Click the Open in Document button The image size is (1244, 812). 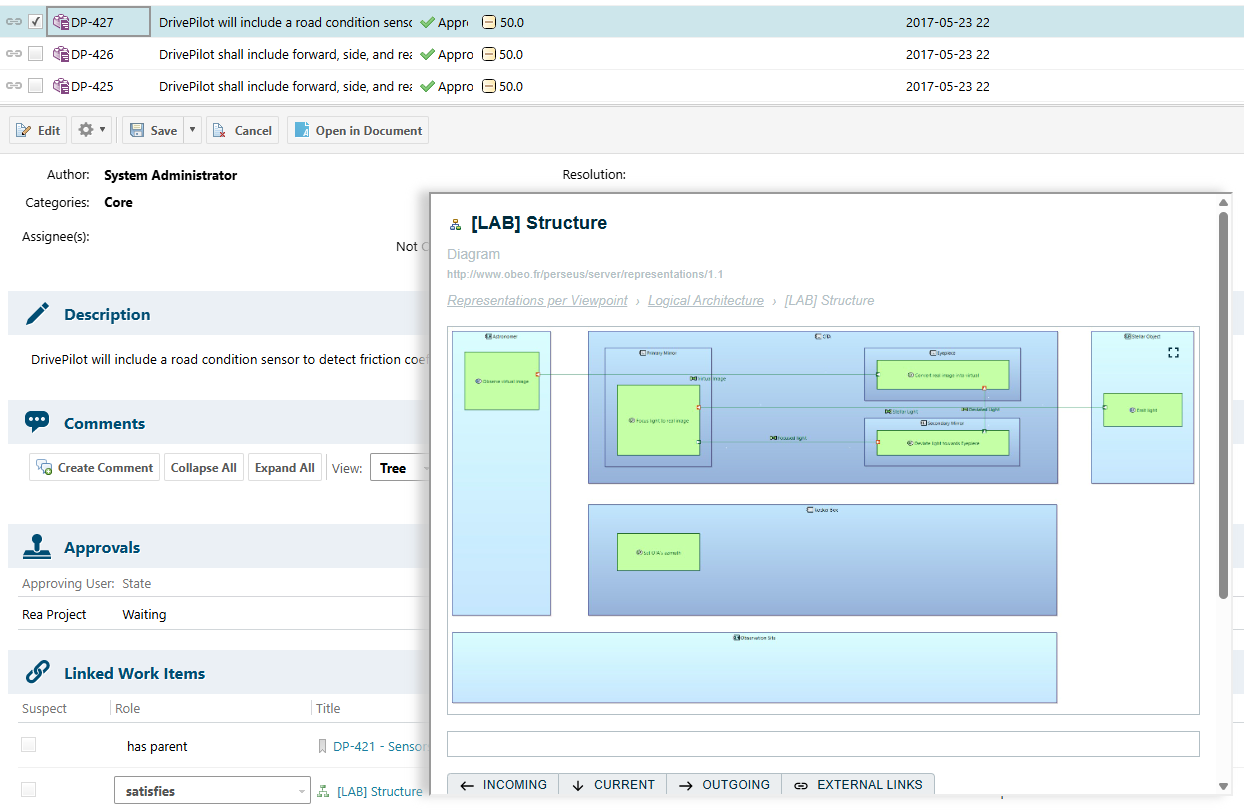[x=358, y=130]
